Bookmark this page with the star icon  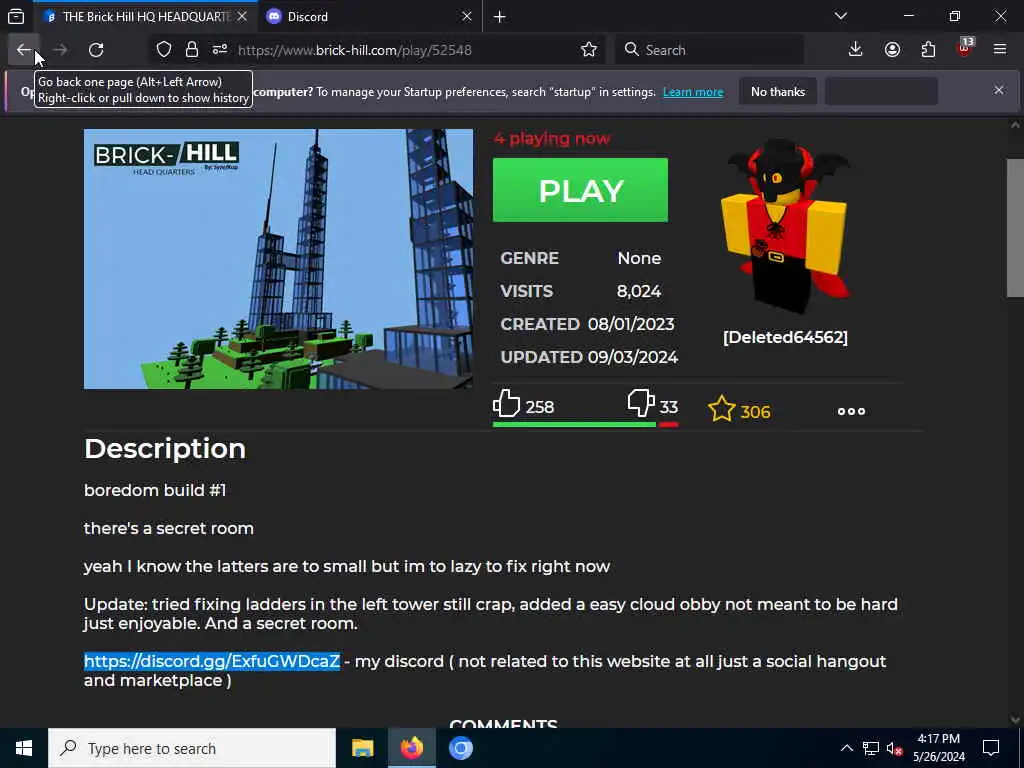pos(589,50)
